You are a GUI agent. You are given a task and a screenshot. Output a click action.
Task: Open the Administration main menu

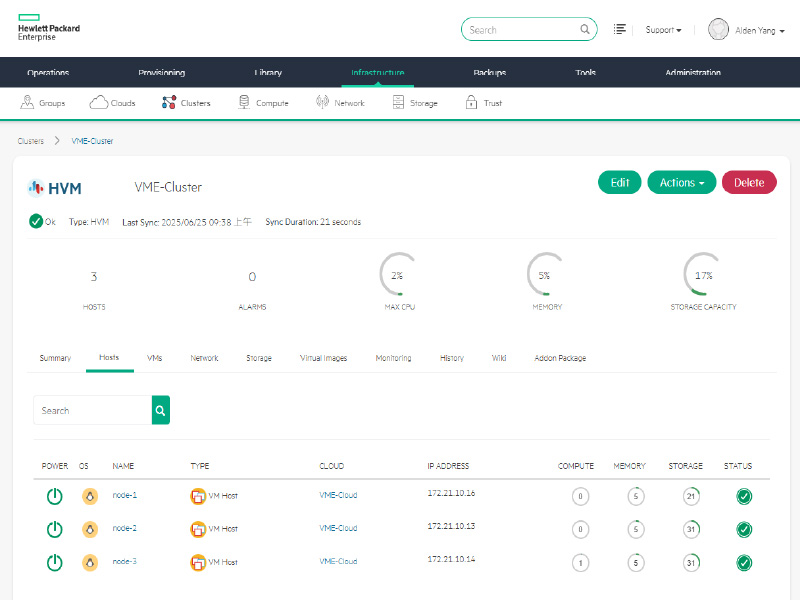[693, 72]
